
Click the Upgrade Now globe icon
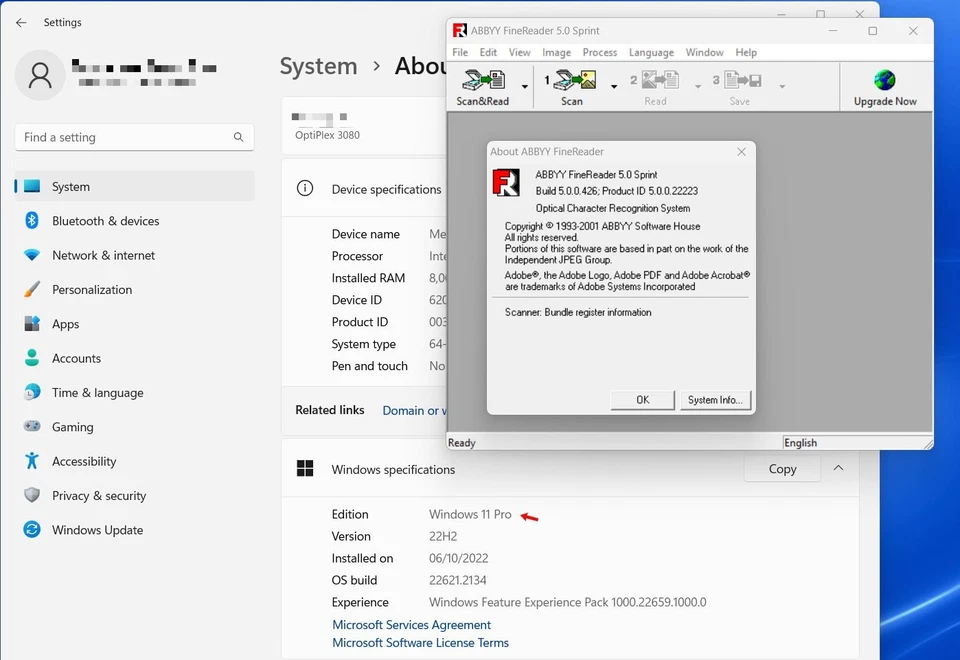[x=884, y=80]
